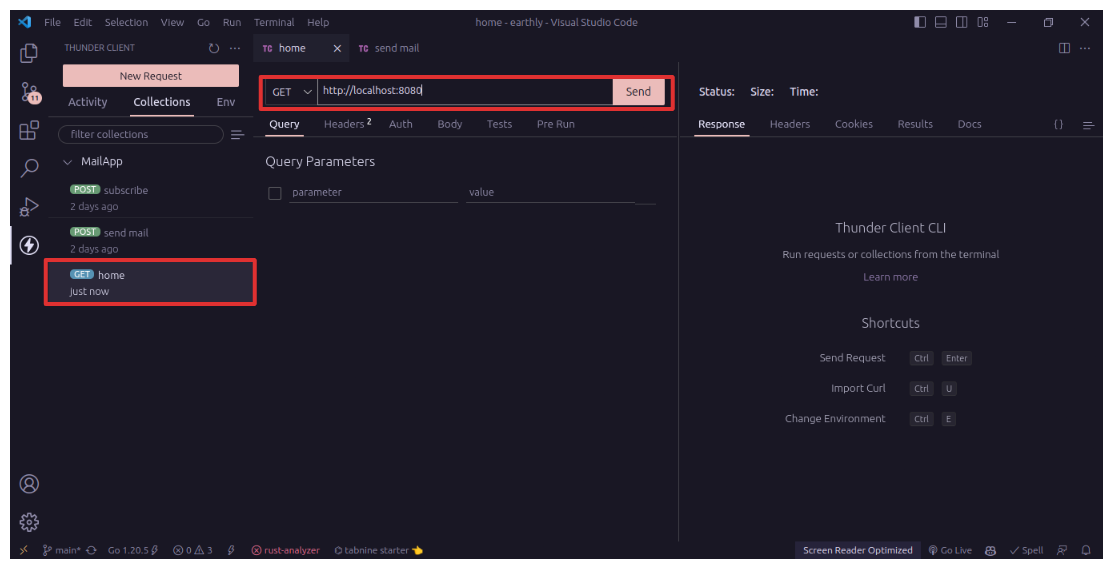Click the refresh icon in Thunder Client header
This screenshot has height=569, width=1113.
pos(213,48)
